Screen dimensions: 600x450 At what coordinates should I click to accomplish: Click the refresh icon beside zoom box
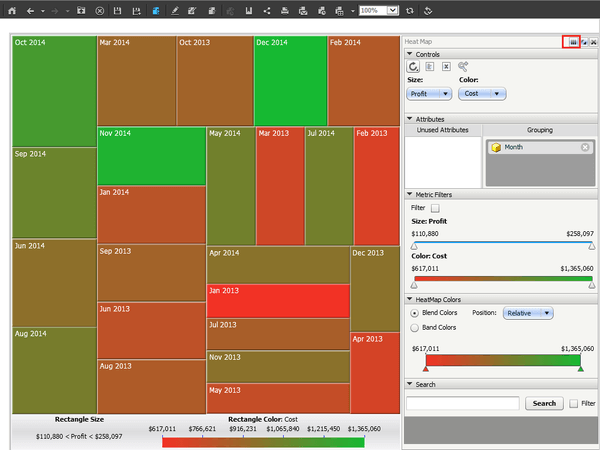tap(409, 11)
